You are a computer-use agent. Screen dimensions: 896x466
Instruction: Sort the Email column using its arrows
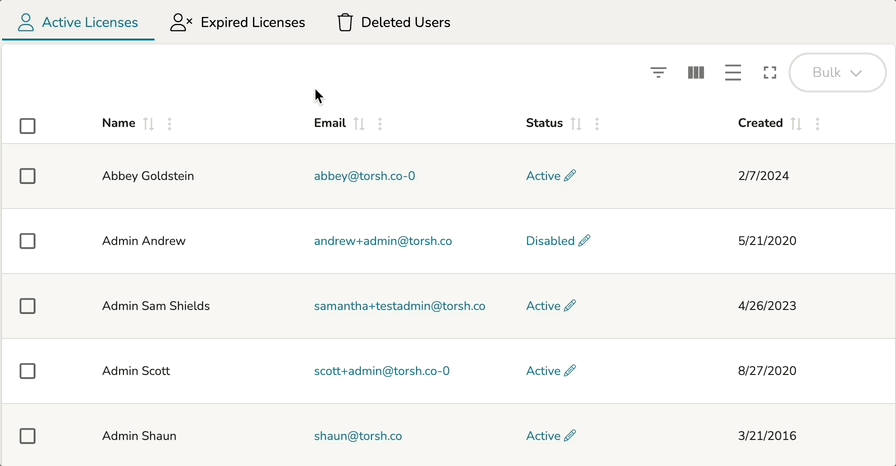click(359, 124)
